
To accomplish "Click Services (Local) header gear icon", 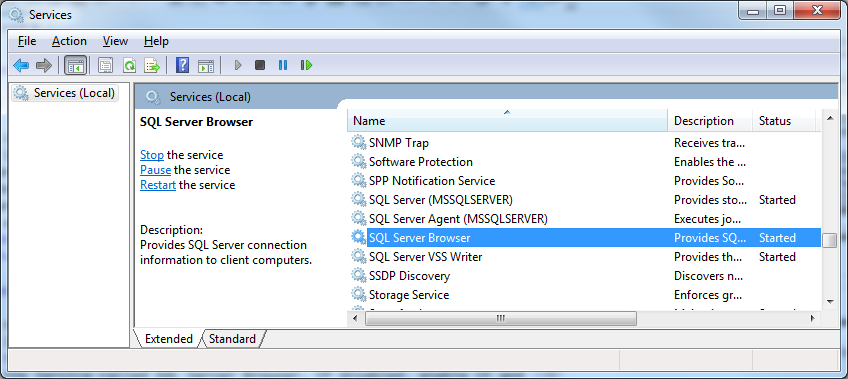I will [154, 97].
